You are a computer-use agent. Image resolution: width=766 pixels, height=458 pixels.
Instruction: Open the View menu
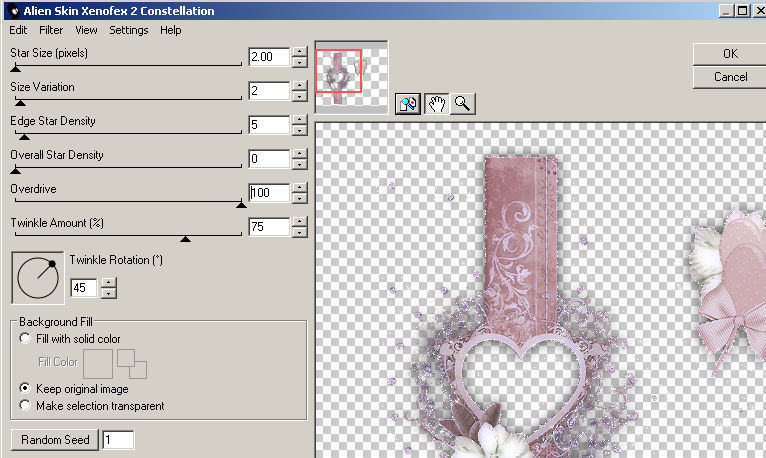click(x=86, y=30)
